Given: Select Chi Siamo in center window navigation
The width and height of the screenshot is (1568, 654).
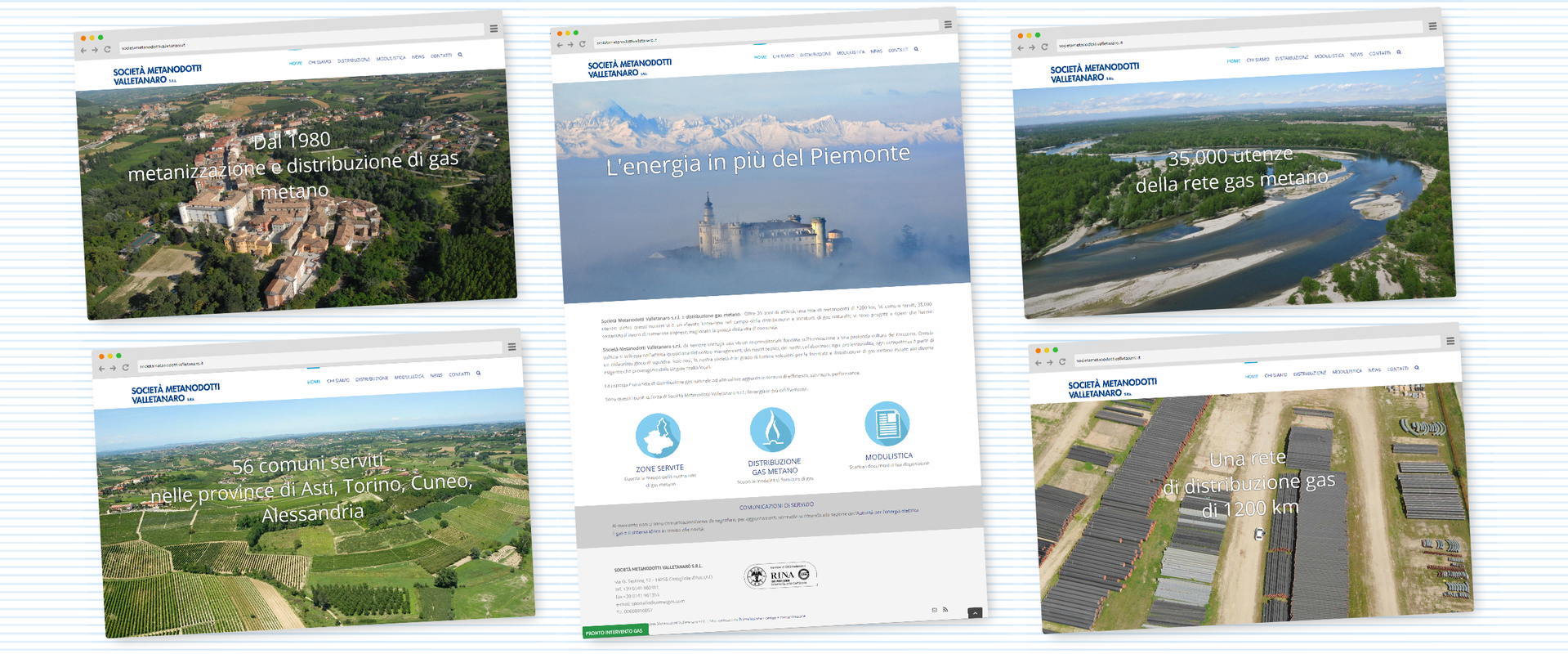Looking at the screenshot, I should [x=784, y=56].
